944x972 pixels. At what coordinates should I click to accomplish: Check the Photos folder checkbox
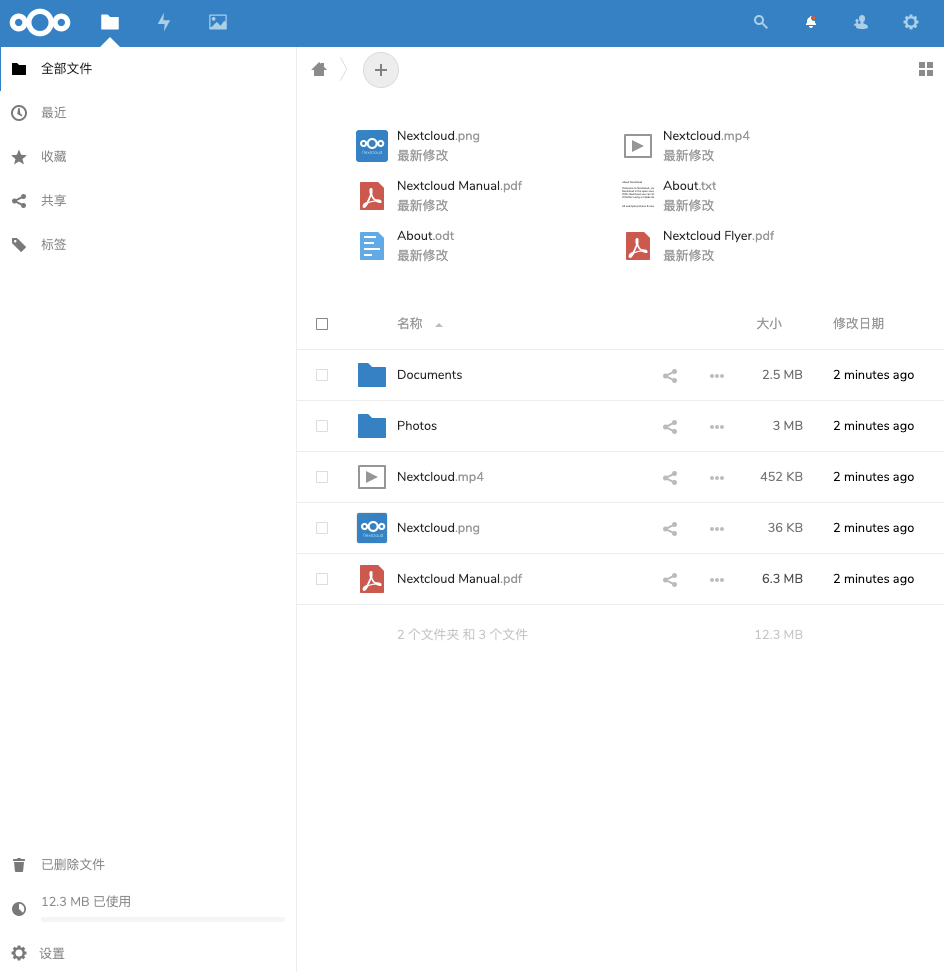pyautogui.click(x=322, y=426)
